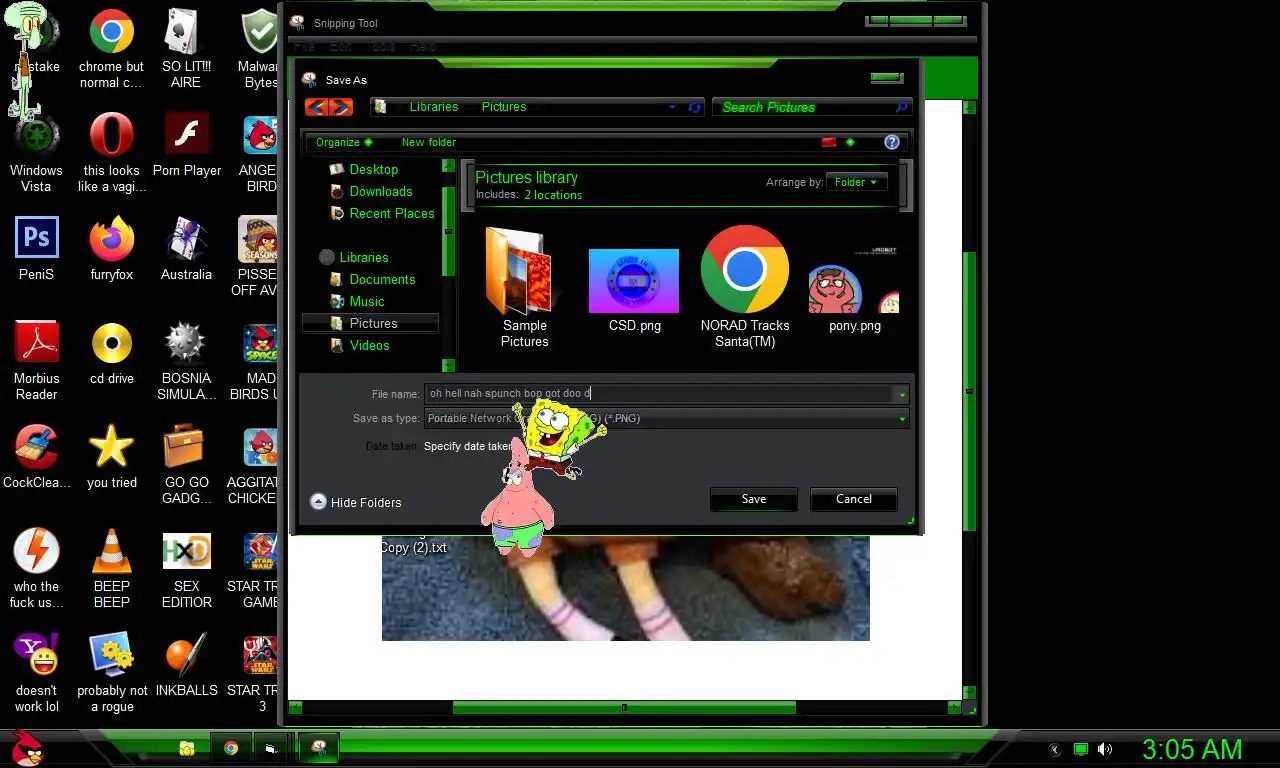Open the view options green dropdown dot
This screenshot has height=768, width=1280.
coord(850,142)
